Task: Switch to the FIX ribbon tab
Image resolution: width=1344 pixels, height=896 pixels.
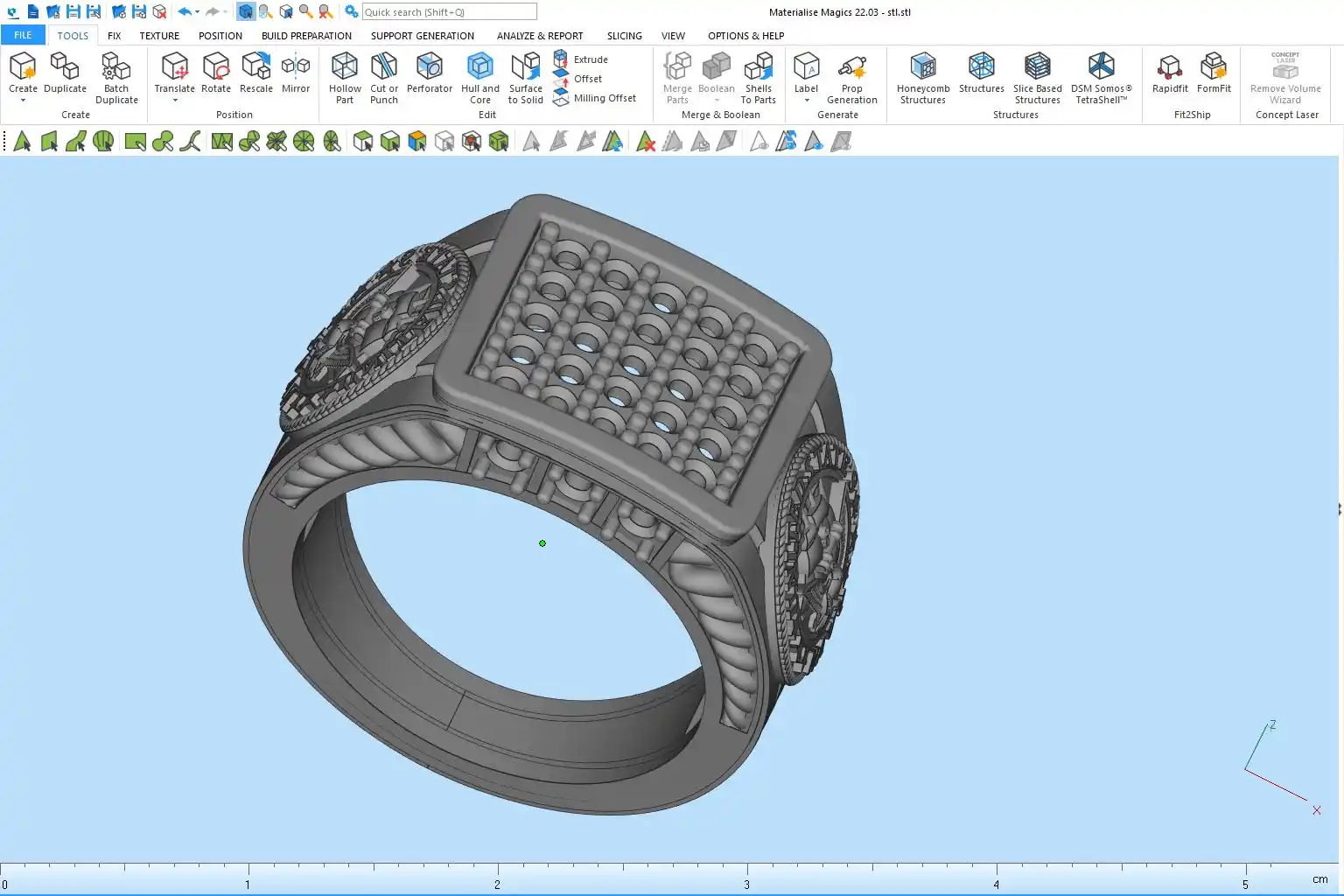Action: pyautogui.click(x=114, y=36)
